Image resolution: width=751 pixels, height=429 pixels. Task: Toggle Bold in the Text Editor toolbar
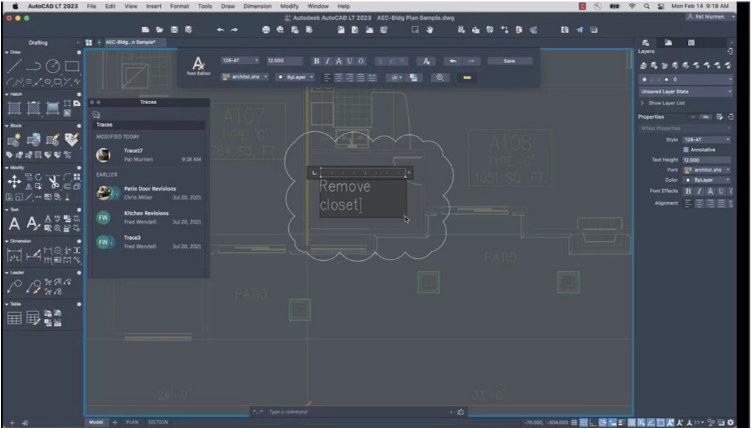pos(316,61)
